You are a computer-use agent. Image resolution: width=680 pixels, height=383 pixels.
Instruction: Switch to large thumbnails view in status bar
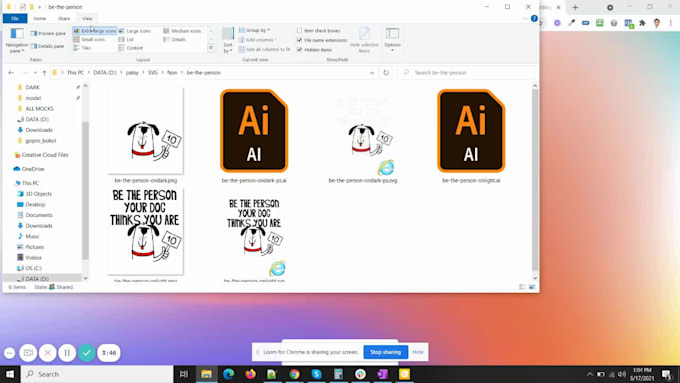[532, 287]
